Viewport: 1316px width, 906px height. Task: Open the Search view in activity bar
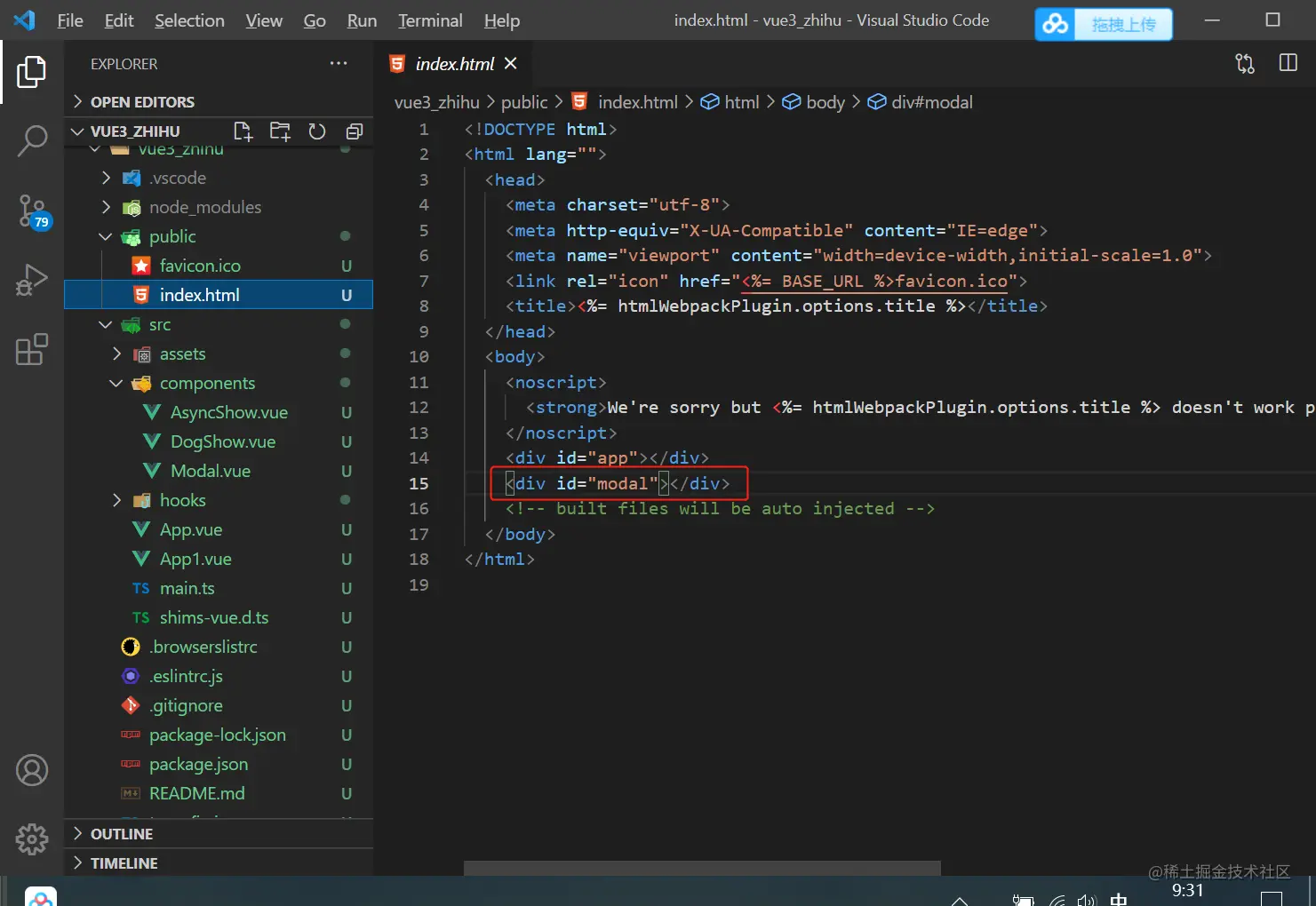pyautogui.click(x=32, y=141)
